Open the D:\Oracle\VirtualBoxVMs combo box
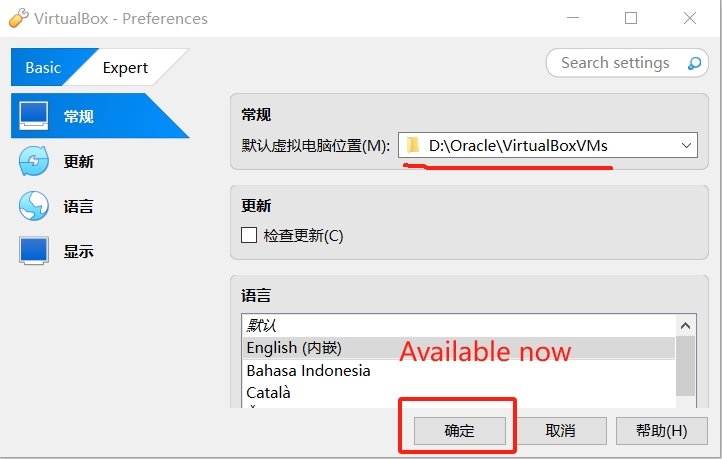 click(x=548, y=145)
